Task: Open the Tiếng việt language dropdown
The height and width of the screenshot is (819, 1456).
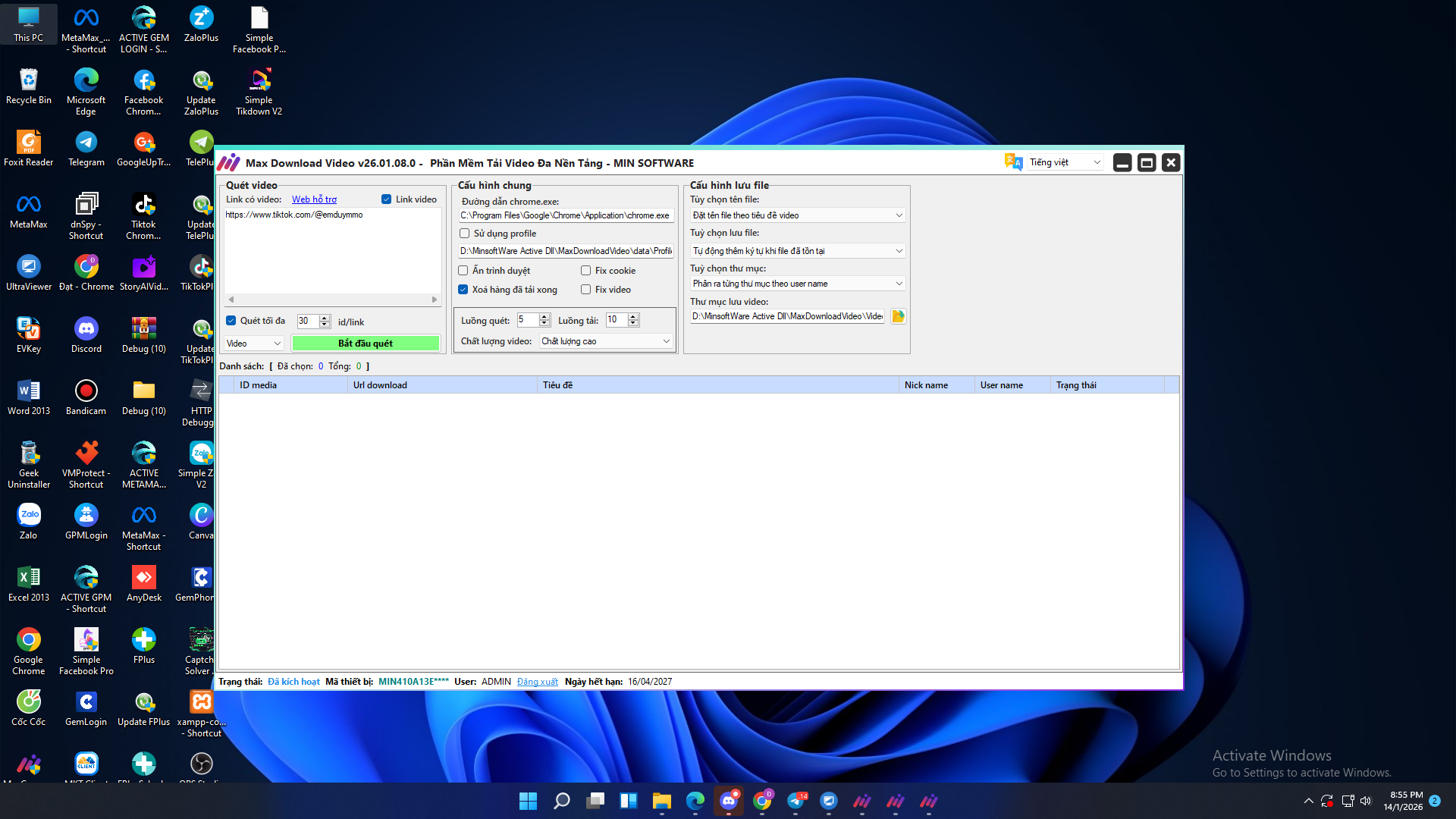Action: tap(1065, 162)
